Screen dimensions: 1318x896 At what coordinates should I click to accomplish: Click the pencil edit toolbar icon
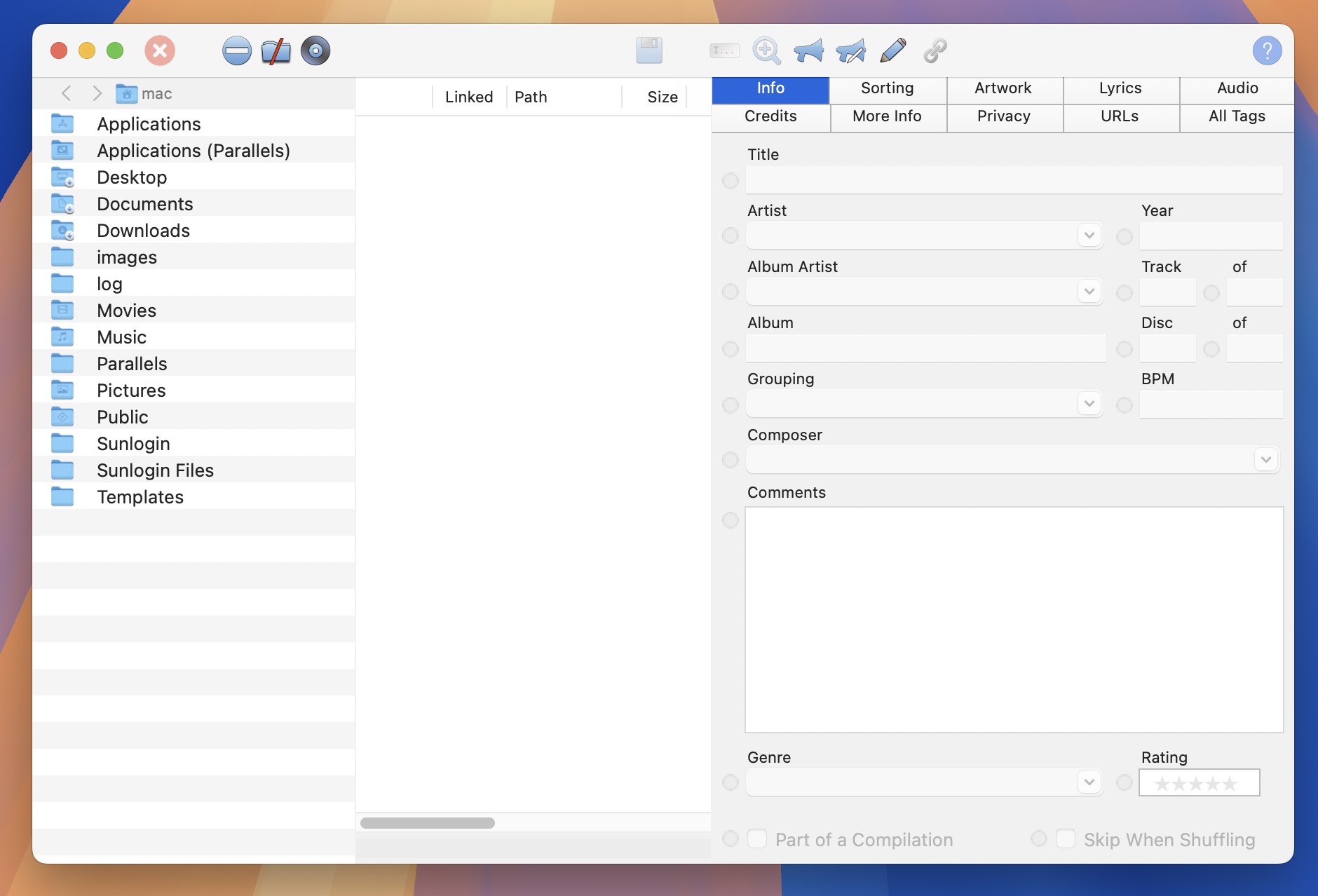click(x=892, y=50)
